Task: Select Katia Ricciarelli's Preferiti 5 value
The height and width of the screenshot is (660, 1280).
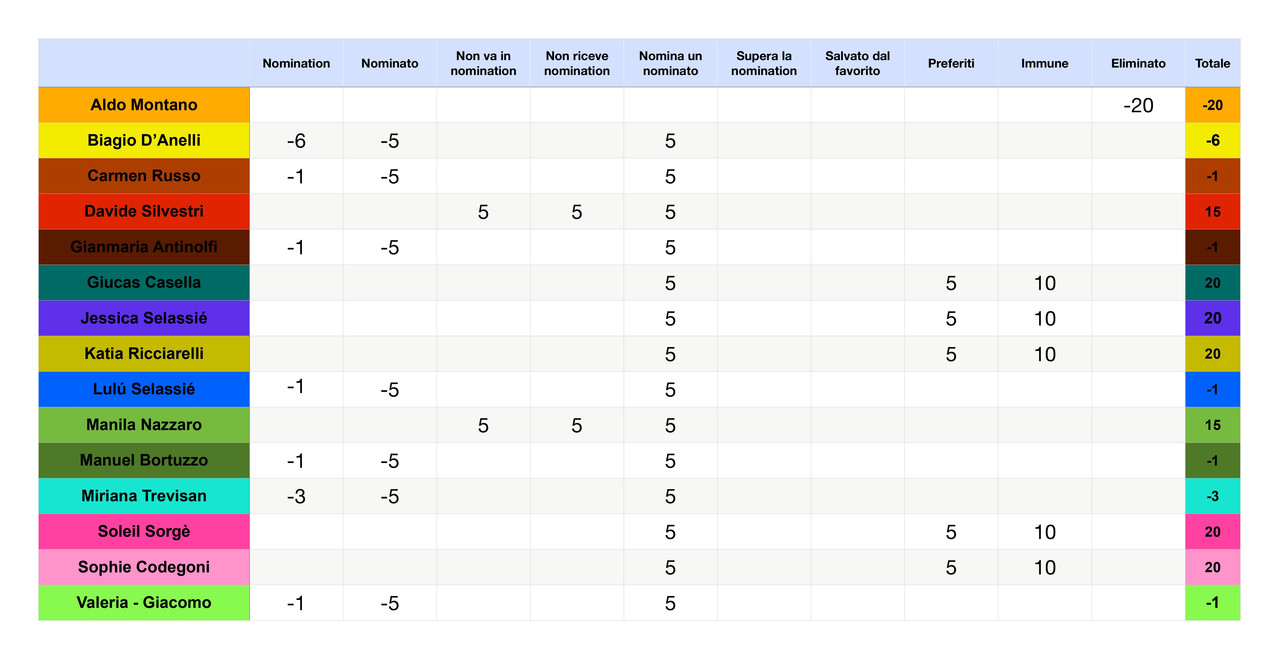Action: 951,354
